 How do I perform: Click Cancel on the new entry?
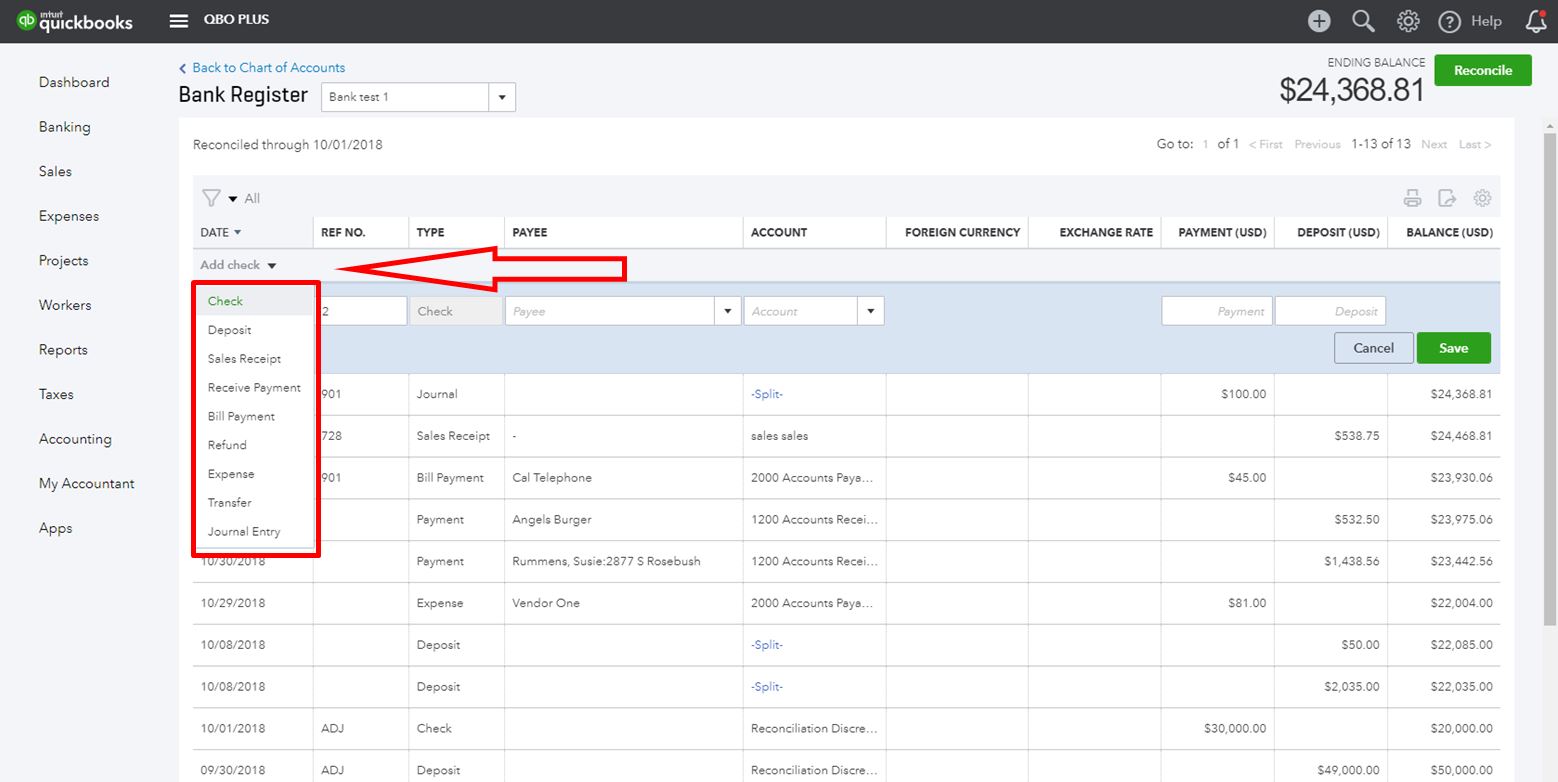point(1373,348)
